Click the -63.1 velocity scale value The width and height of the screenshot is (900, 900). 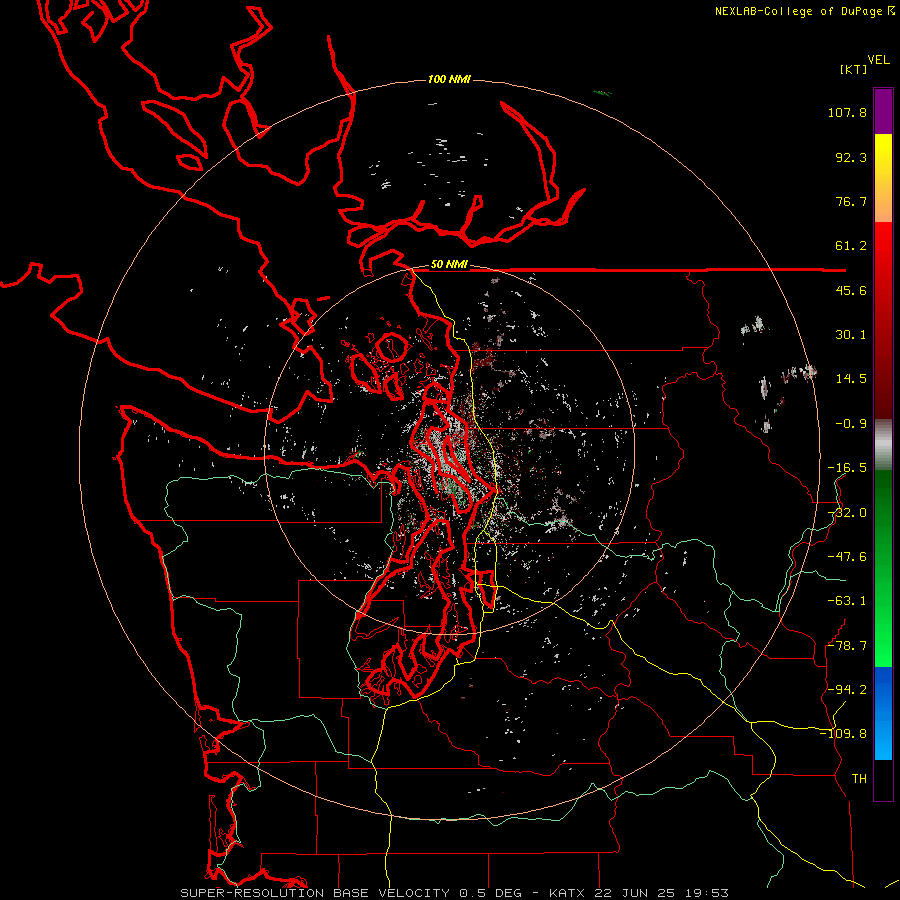coord(847,601)
